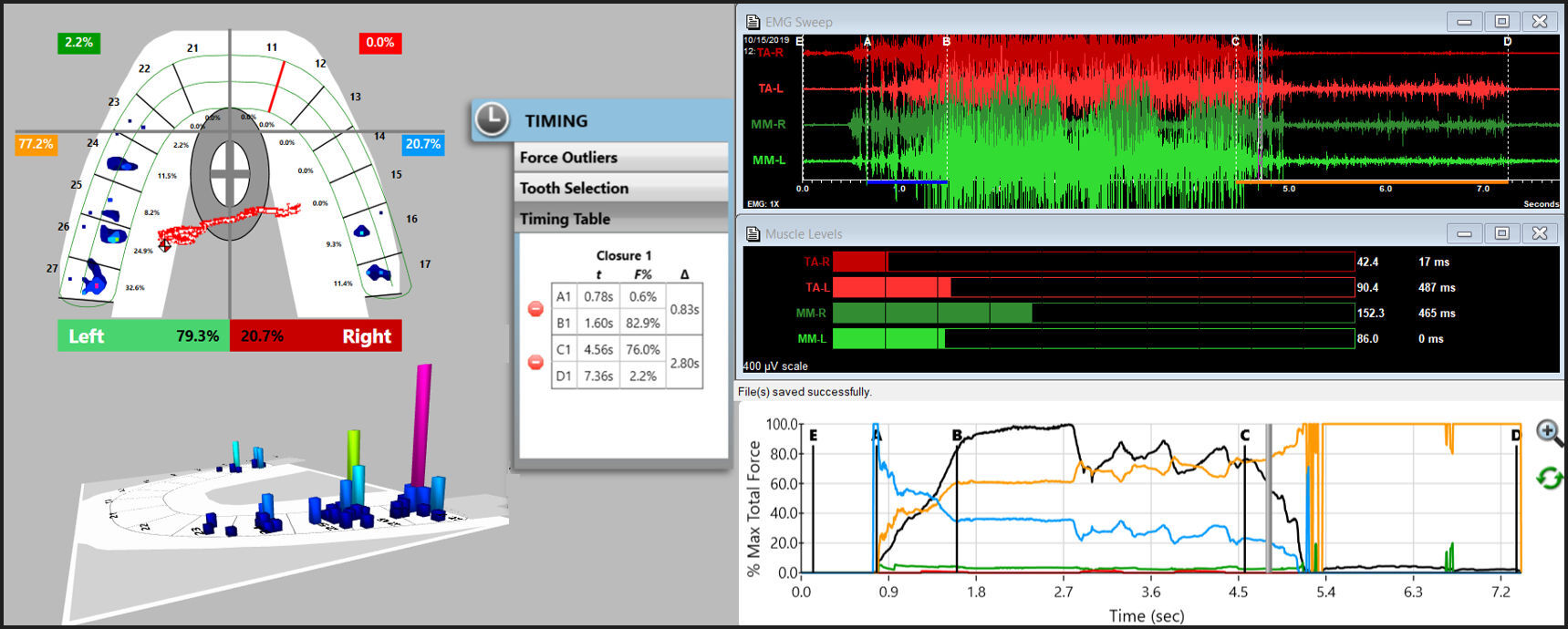The image size is (1568, 629).
Task: Click the EMG: 1X label
Action: pos(763,204)
